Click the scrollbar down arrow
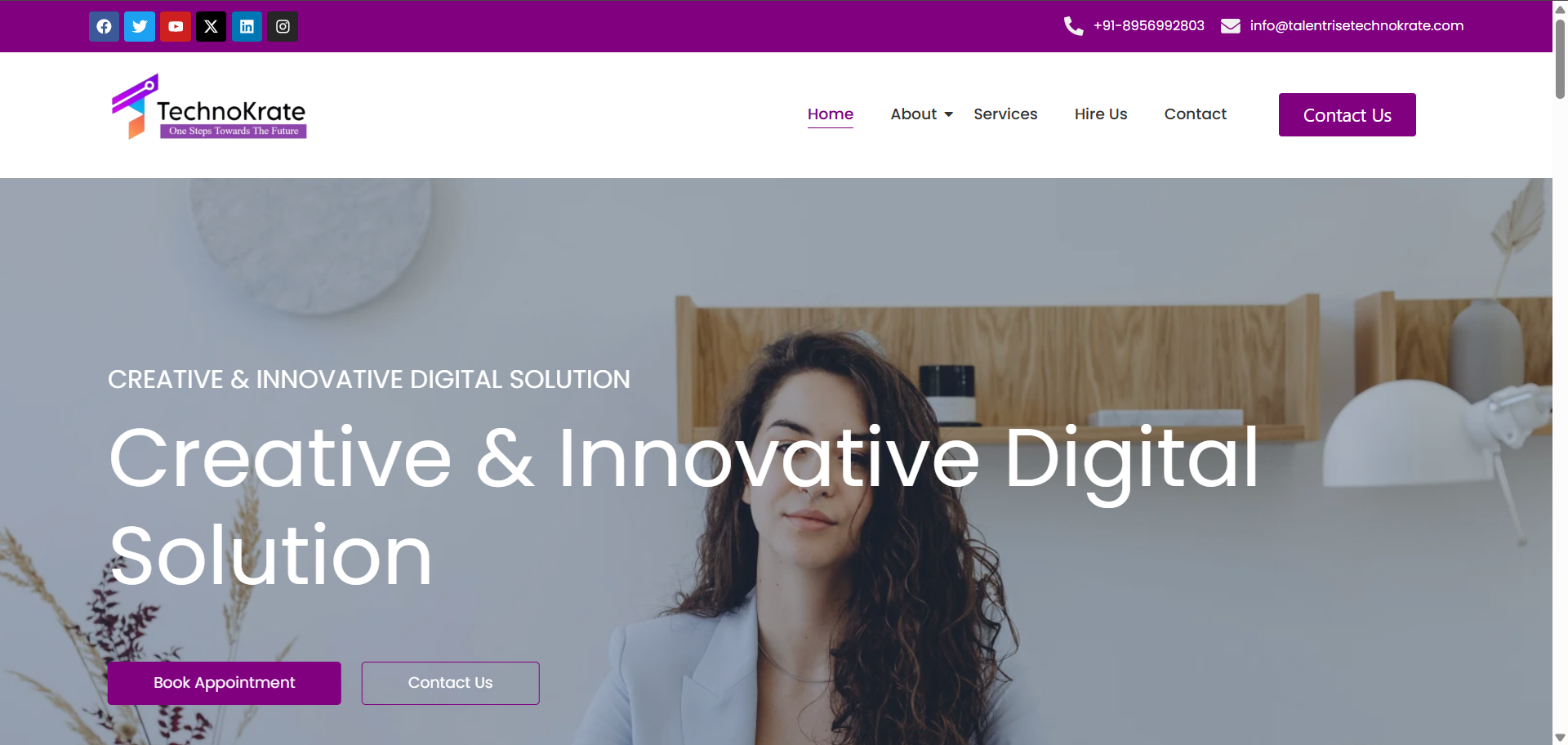This screenshot has height=745, width=1568. pyautogui.click(x=1560, y=737)
